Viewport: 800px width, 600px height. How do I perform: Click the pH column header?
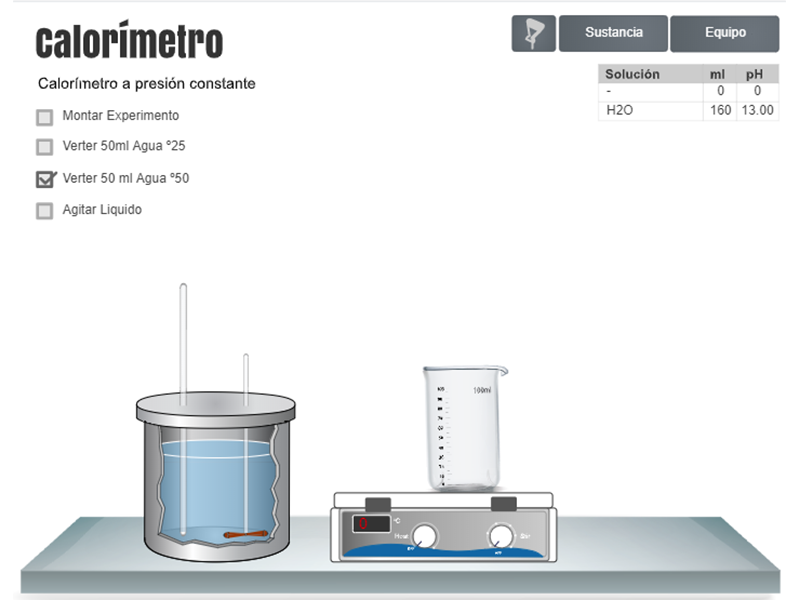755,74
